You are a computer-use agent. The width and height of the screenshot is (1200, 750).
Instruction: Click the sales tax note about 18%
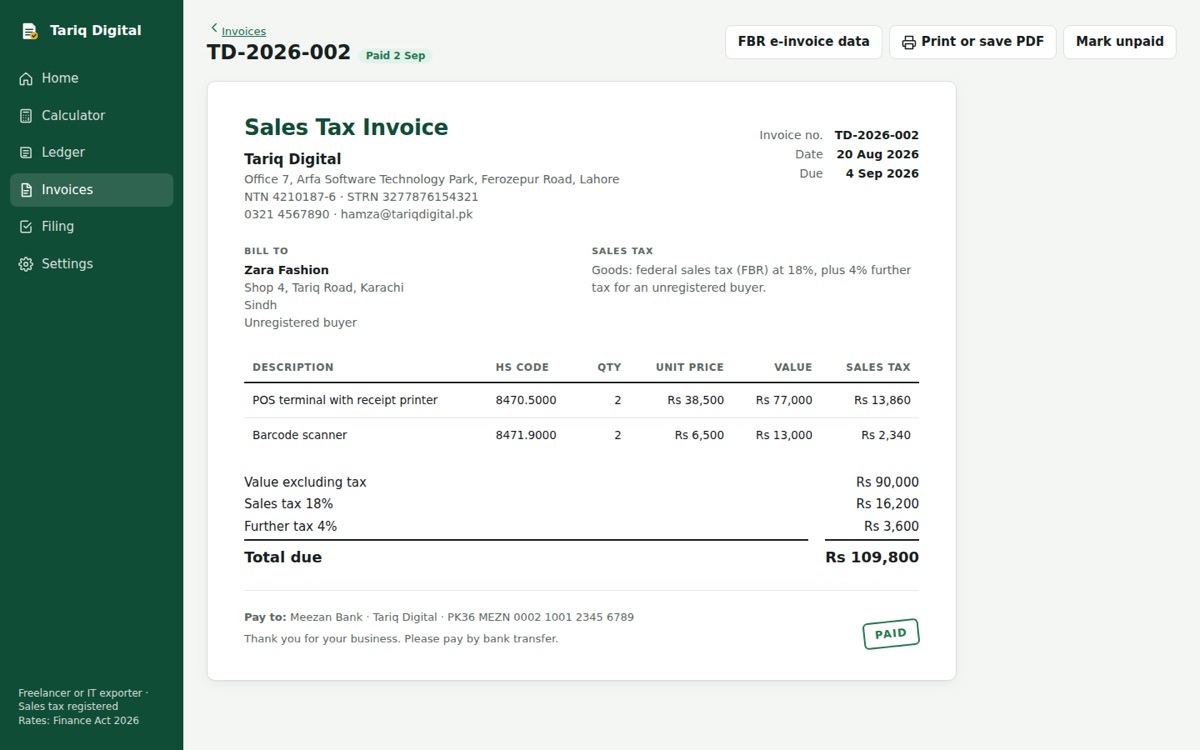[752, 279]
